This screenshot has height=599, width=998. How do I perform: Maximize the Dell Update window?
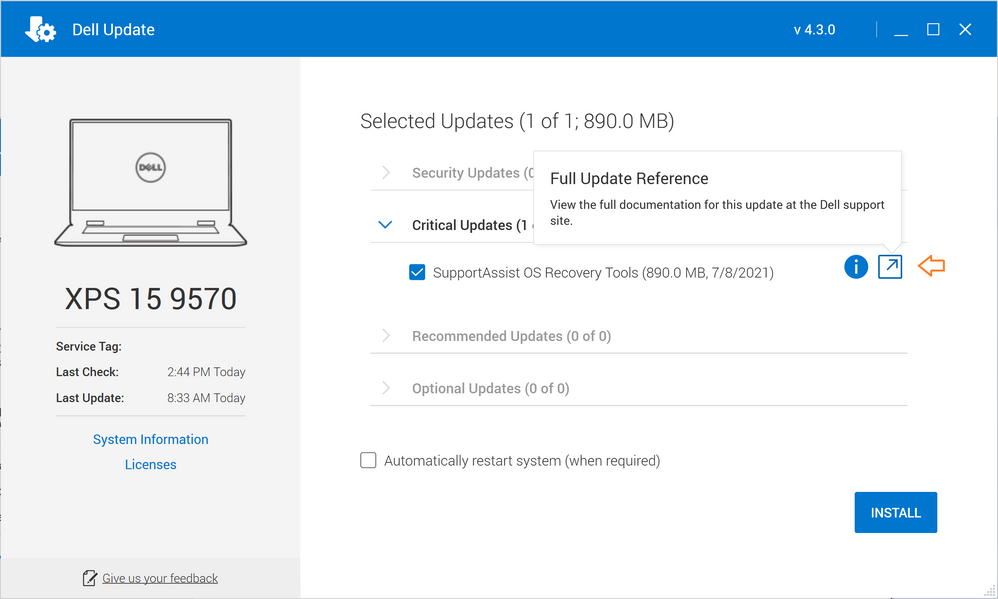point(933,29)
